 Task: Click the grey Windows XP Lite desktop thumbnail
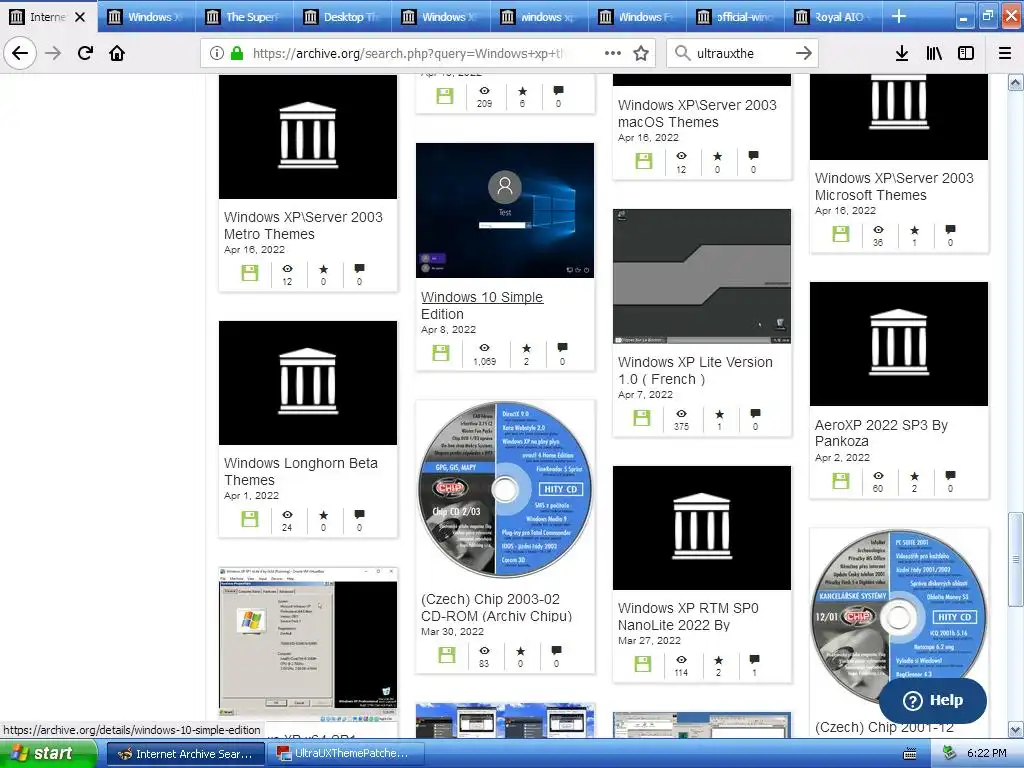pyautogui.click(x=701, y=276)
